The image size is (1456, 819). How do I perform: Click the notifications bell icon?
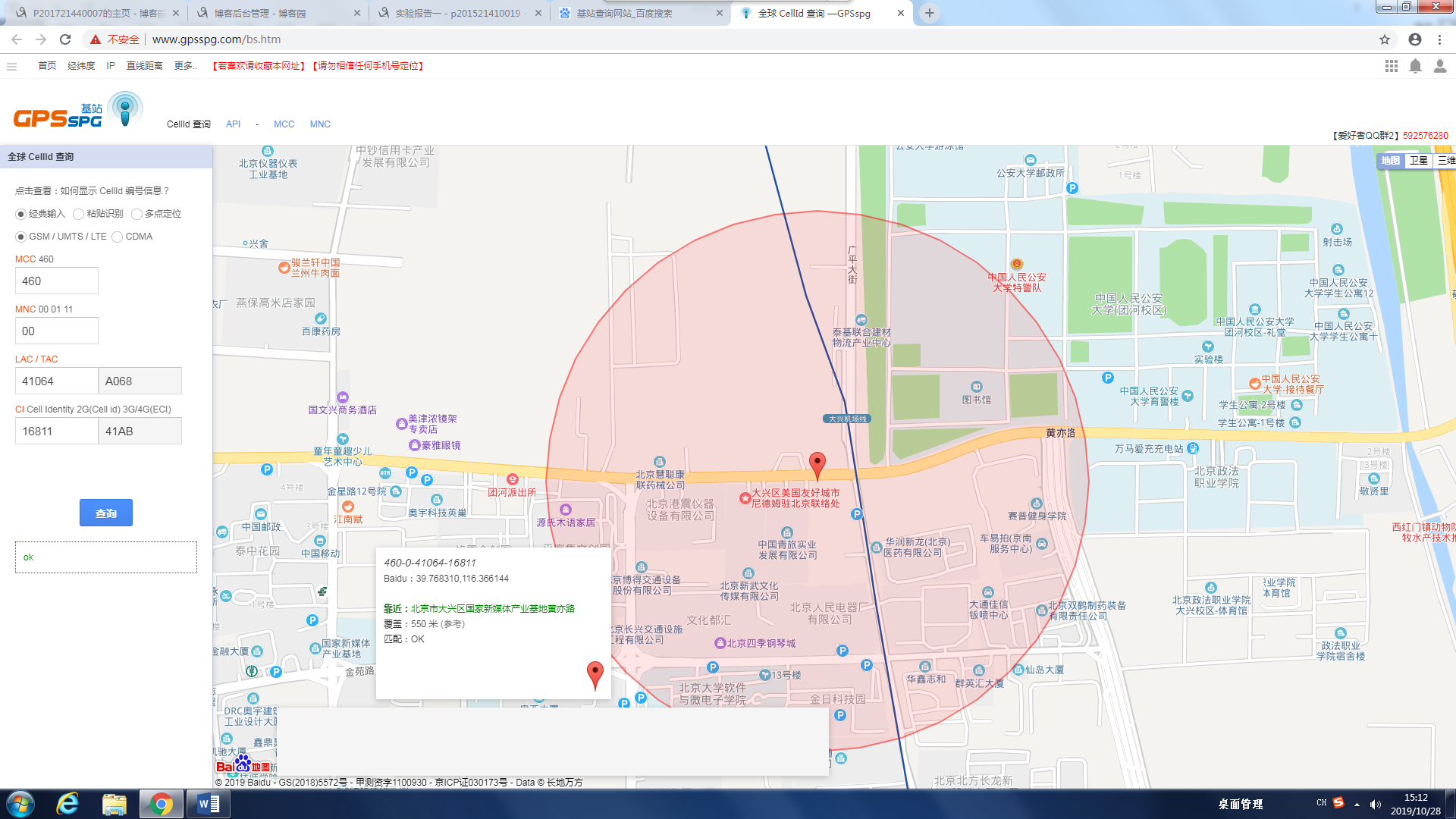(1415, 66)
